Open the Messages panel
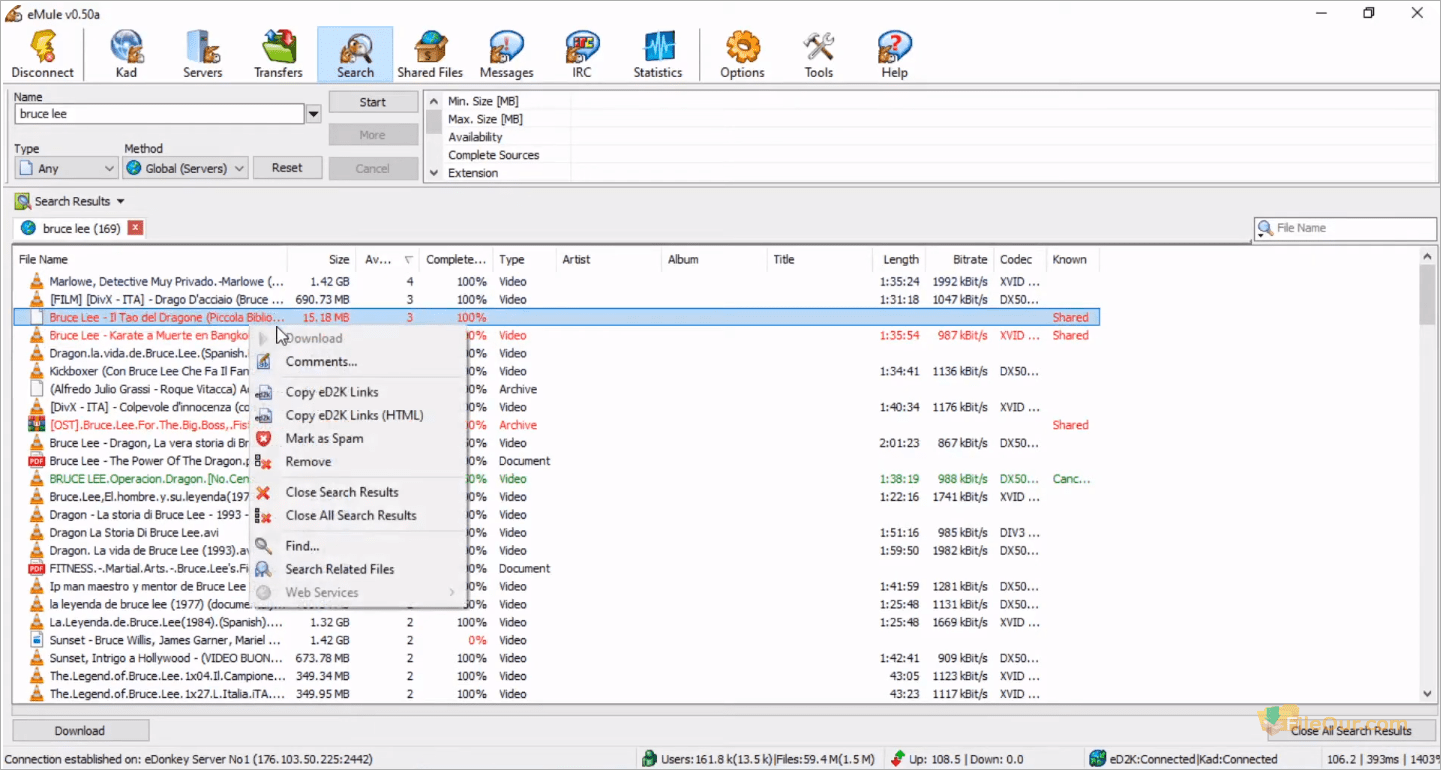Screen dimensions: 1441x770 click(507, 54)
